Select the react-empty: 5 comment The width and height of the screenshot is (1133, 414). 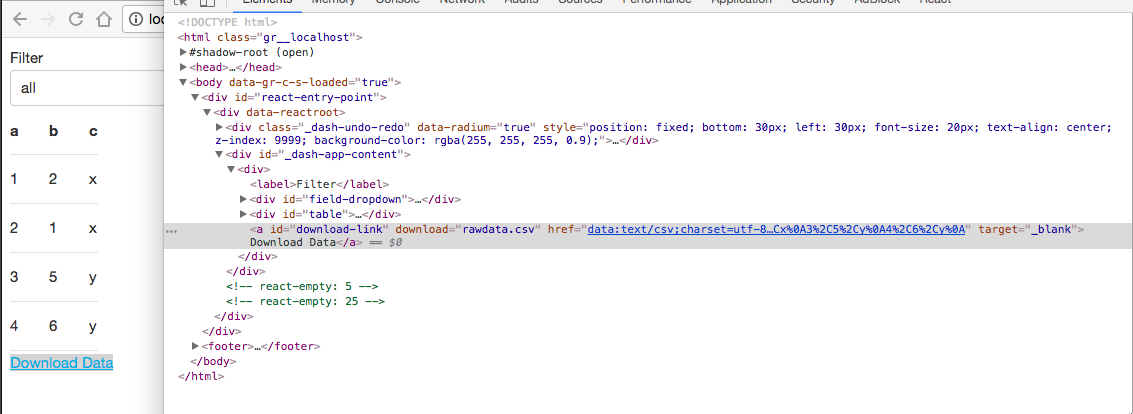click(302, 287)
